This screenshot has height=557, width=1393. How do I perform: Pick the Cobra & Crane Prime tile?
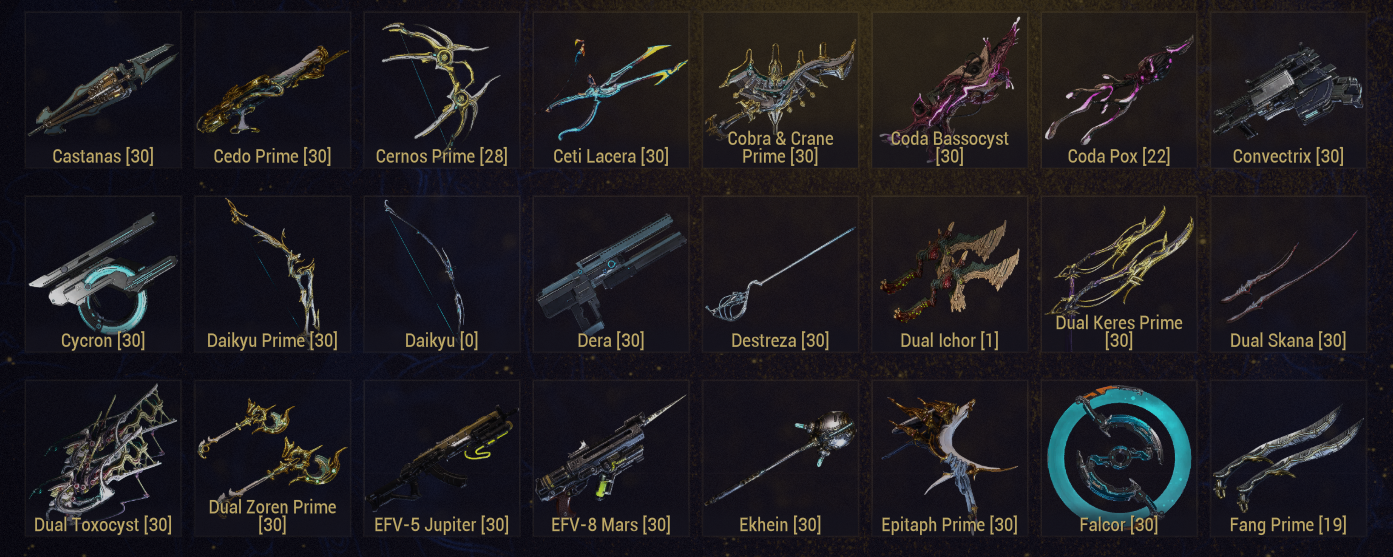click(x=781, y=90)
